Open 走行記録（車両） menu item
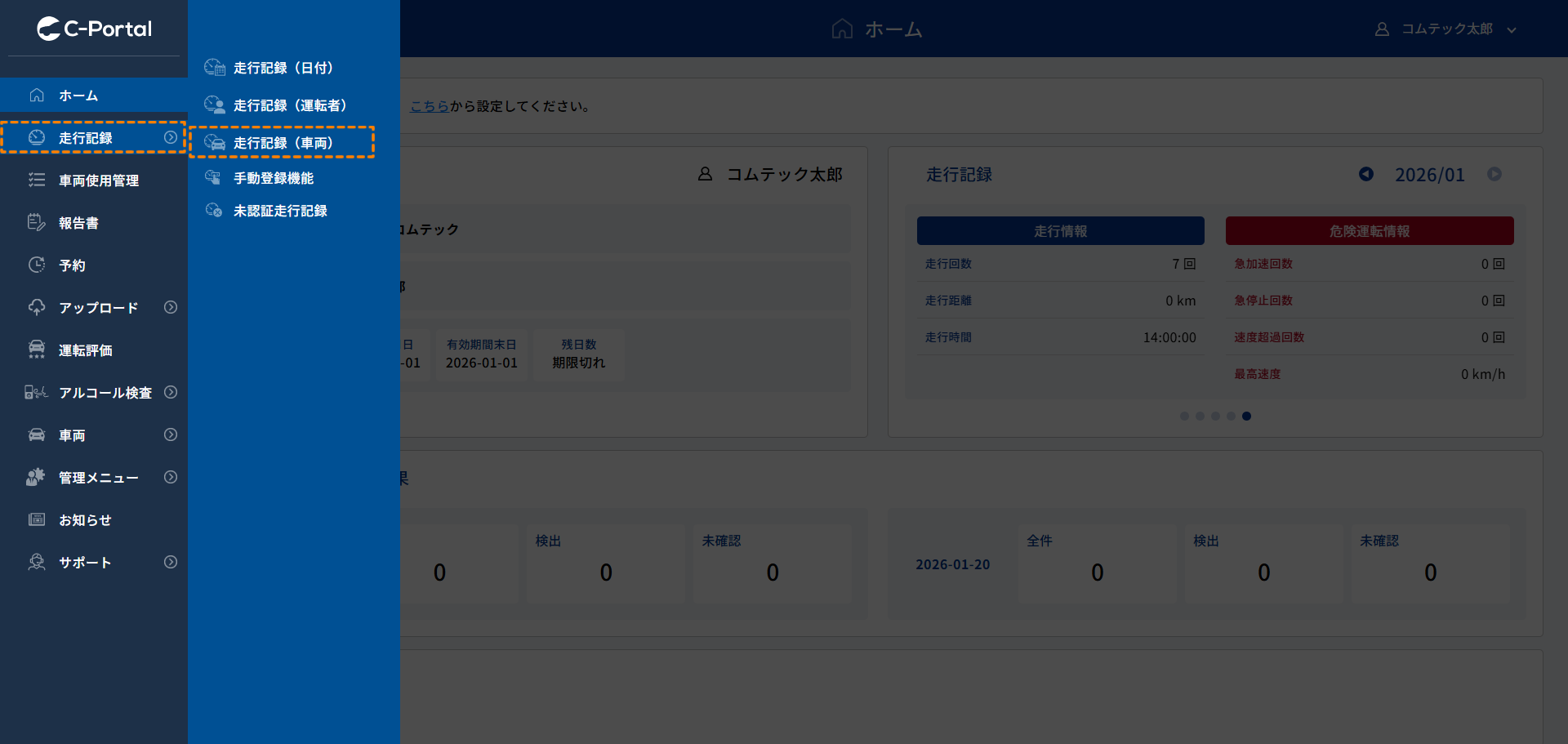 point(283,143)
